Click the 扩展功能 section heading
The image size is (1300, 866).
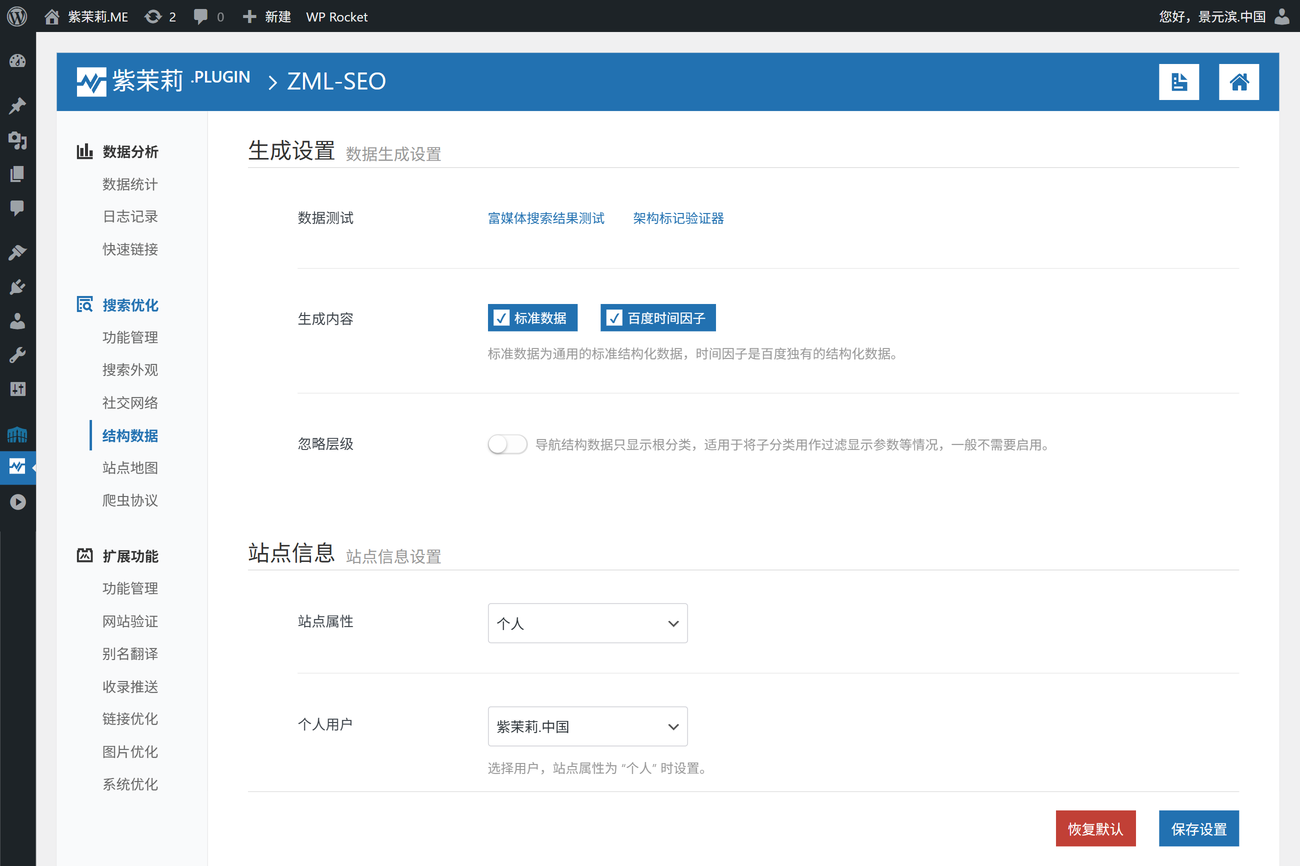(130, 556)
